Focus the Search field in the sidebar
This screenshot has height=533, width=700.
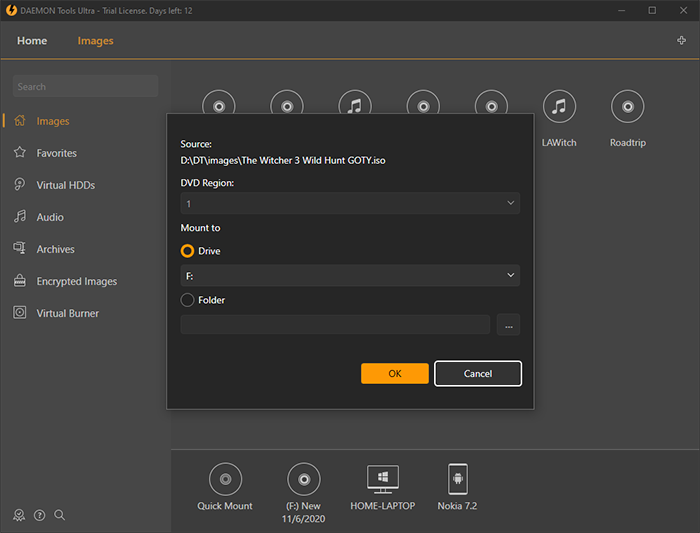point(86,87)
